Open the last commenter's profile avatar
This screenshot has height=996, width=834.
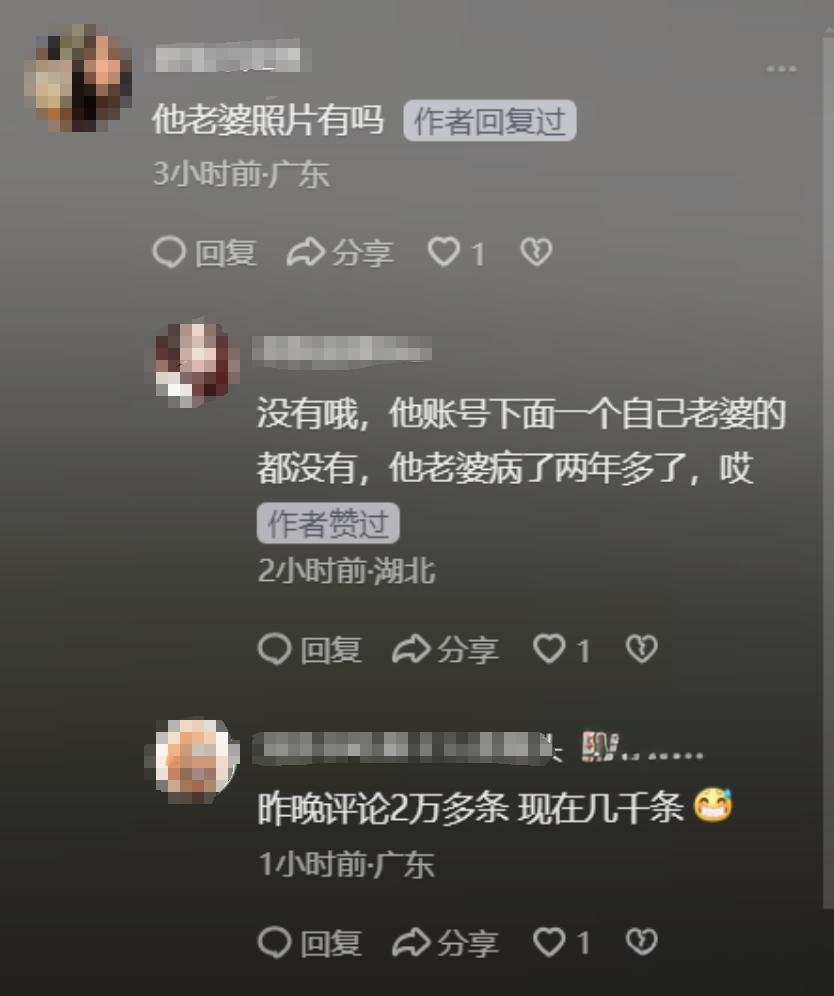(197, 761)
